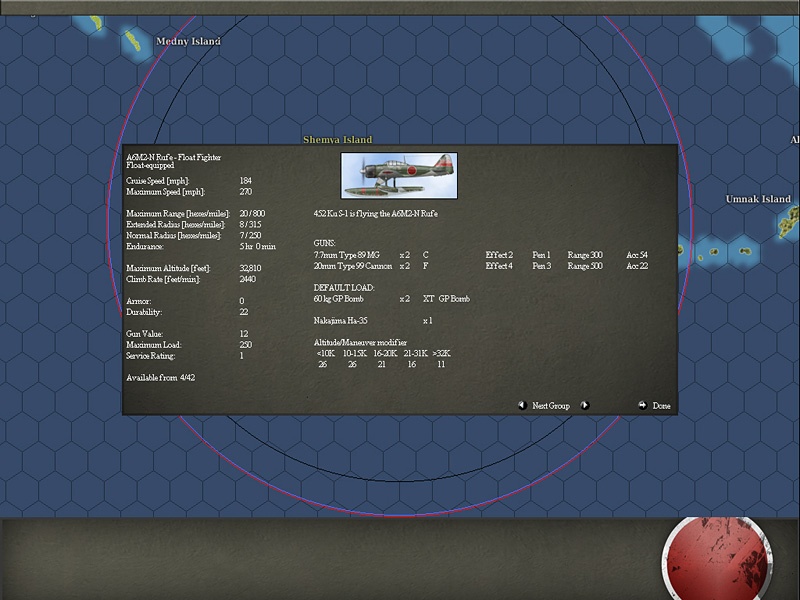Select the Shemya Island map label
The width and height of the screenshot is (800, 600).
click(337, 140)
